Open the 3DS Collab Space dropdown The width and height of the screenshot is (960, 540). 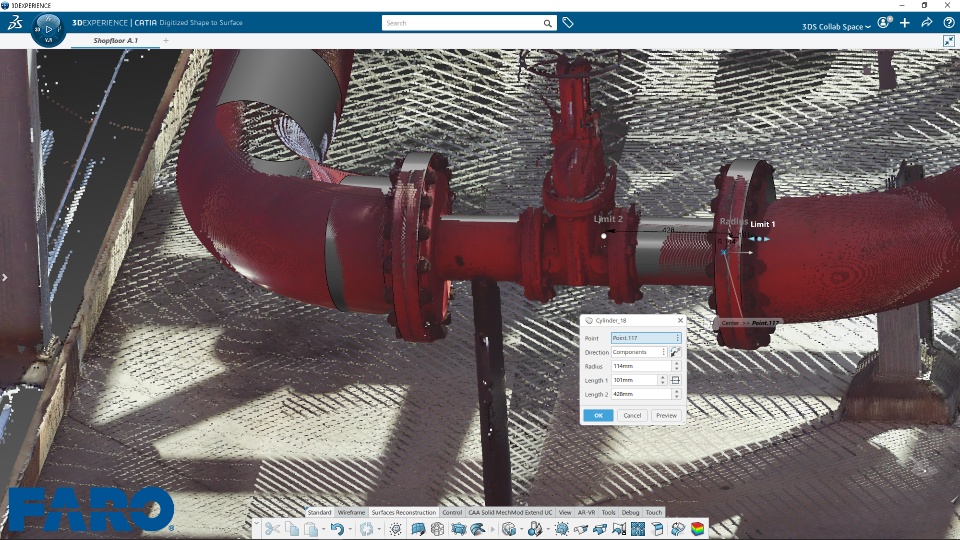click(836, 26)
